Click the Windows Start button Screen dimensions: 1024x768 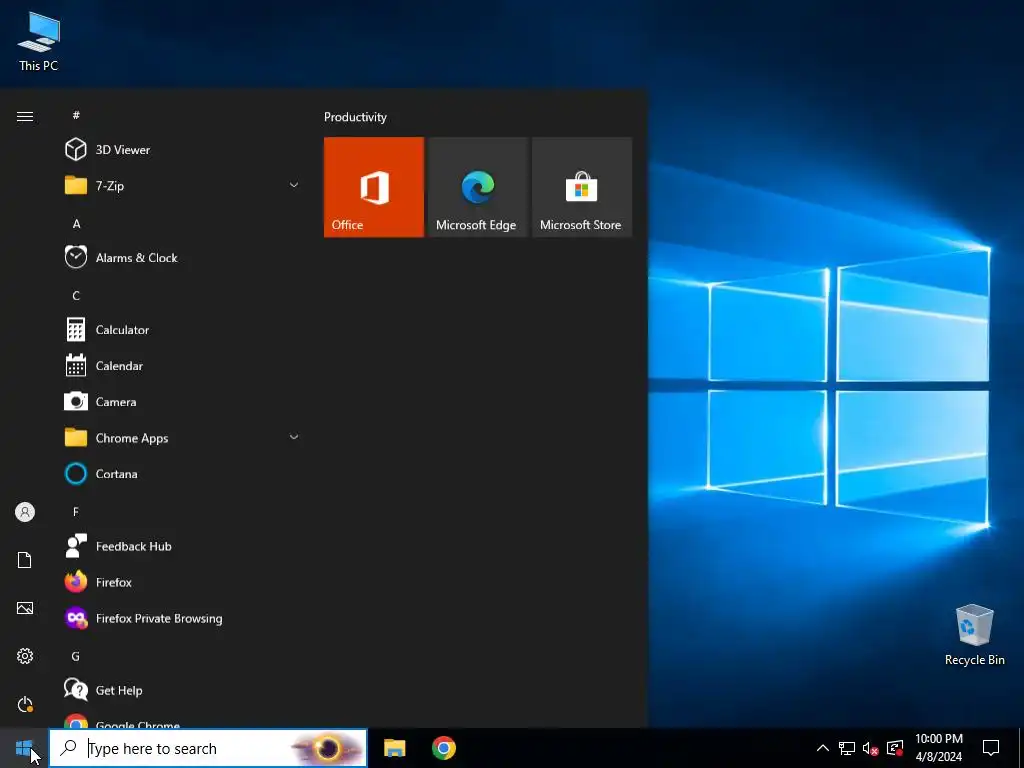24,748
